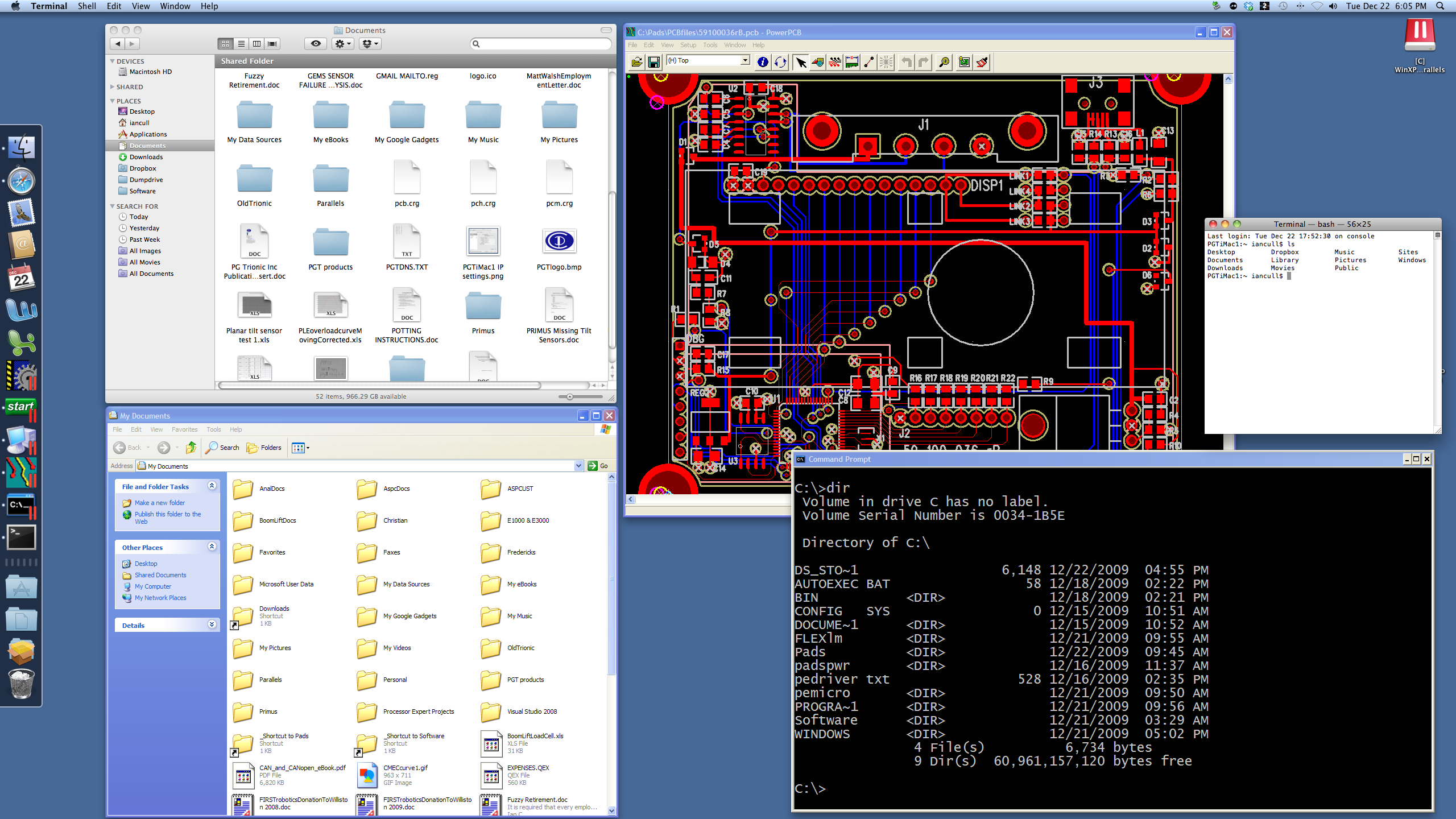The width and height of the screenshot is (1456, 819).
Task: Select the arrow pointer tool in PowerPCB
Action: click(801, 62)
